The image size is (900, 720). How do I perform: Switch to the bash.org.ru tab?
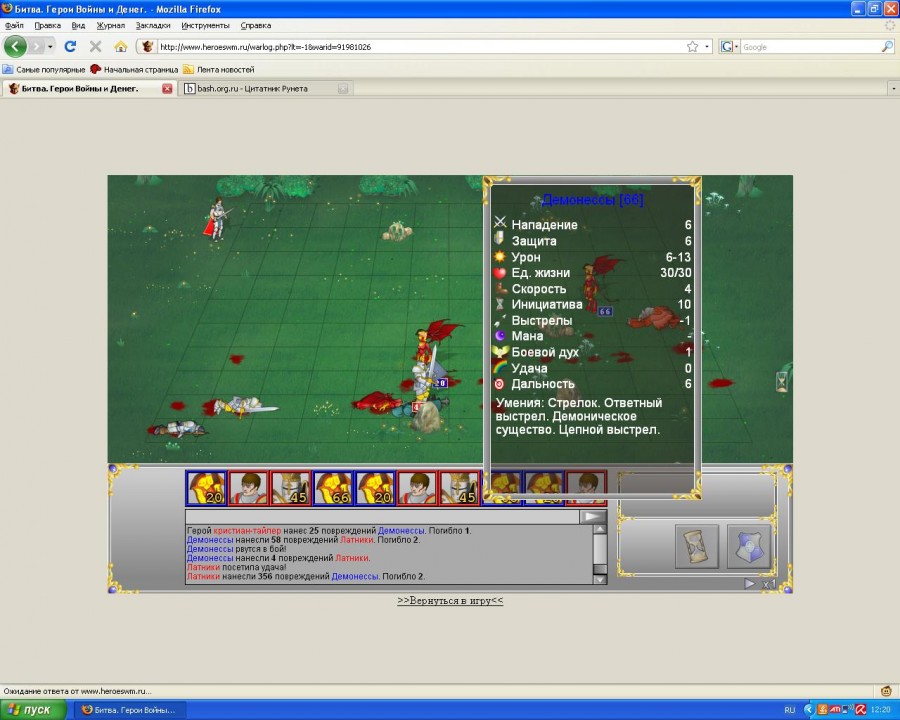[x=266, y=88]
